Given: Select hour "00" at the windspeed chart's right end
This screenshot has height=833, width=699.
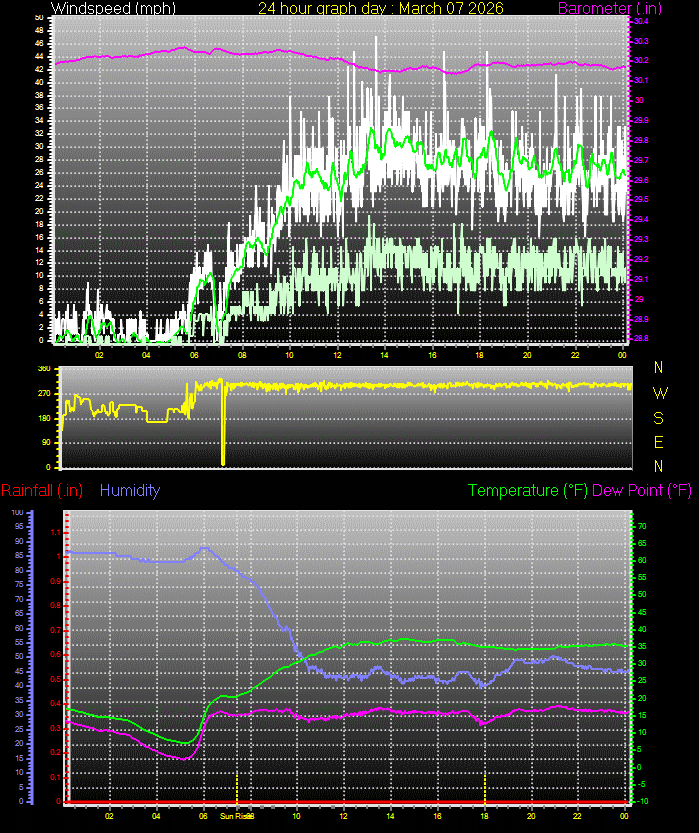Looking at the screenshot, I should click(x=622, y=354).
